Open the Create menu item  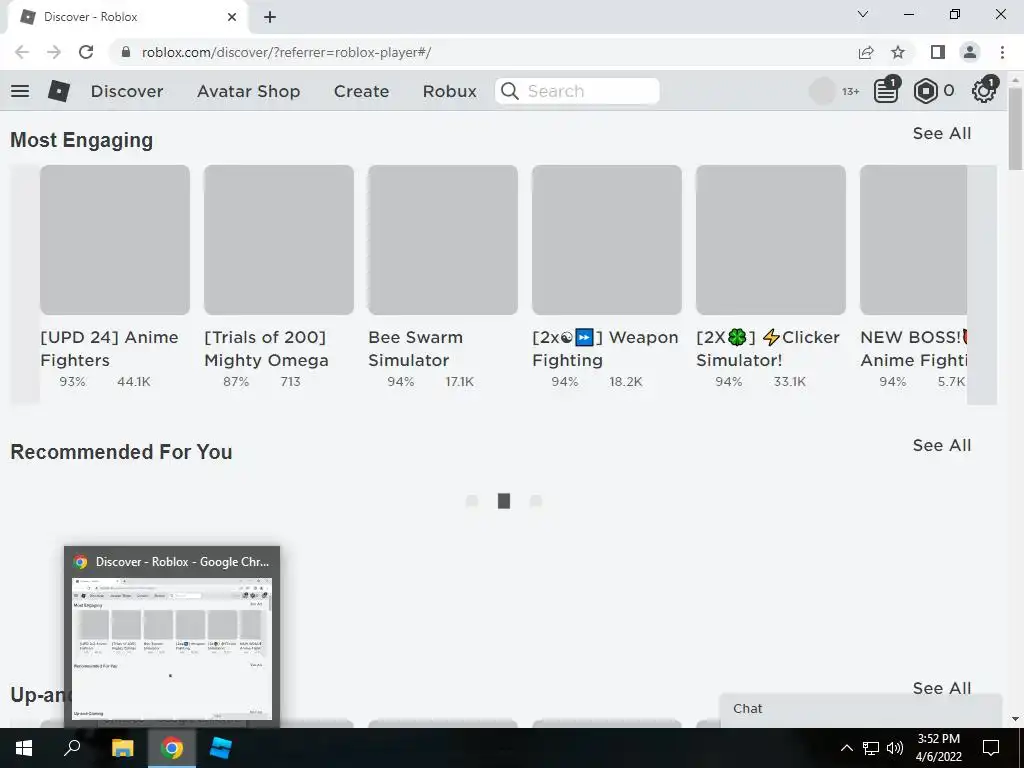pyautogui.click(x=361, y=91)
